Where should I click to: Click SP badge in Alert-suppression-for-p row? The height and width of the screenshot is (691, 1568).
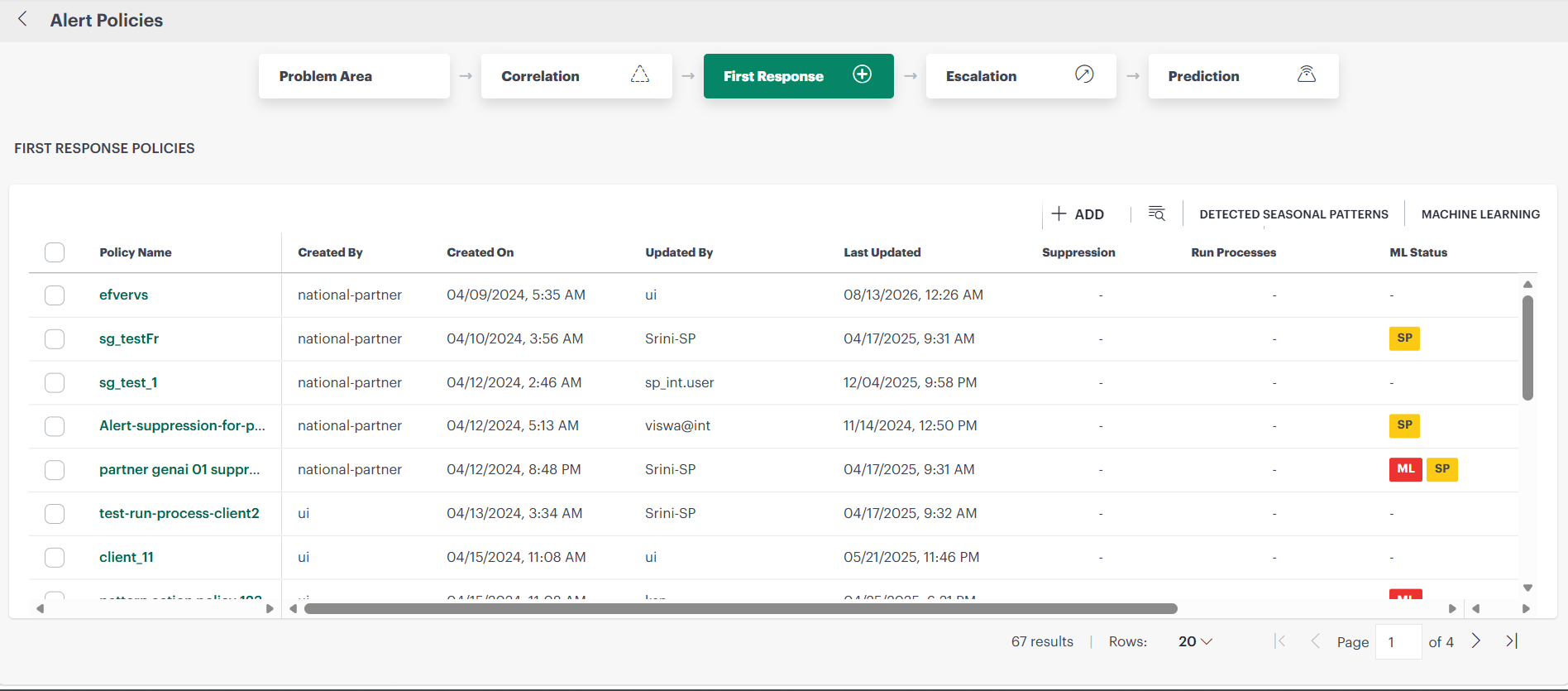click(x=1404, y=425)
